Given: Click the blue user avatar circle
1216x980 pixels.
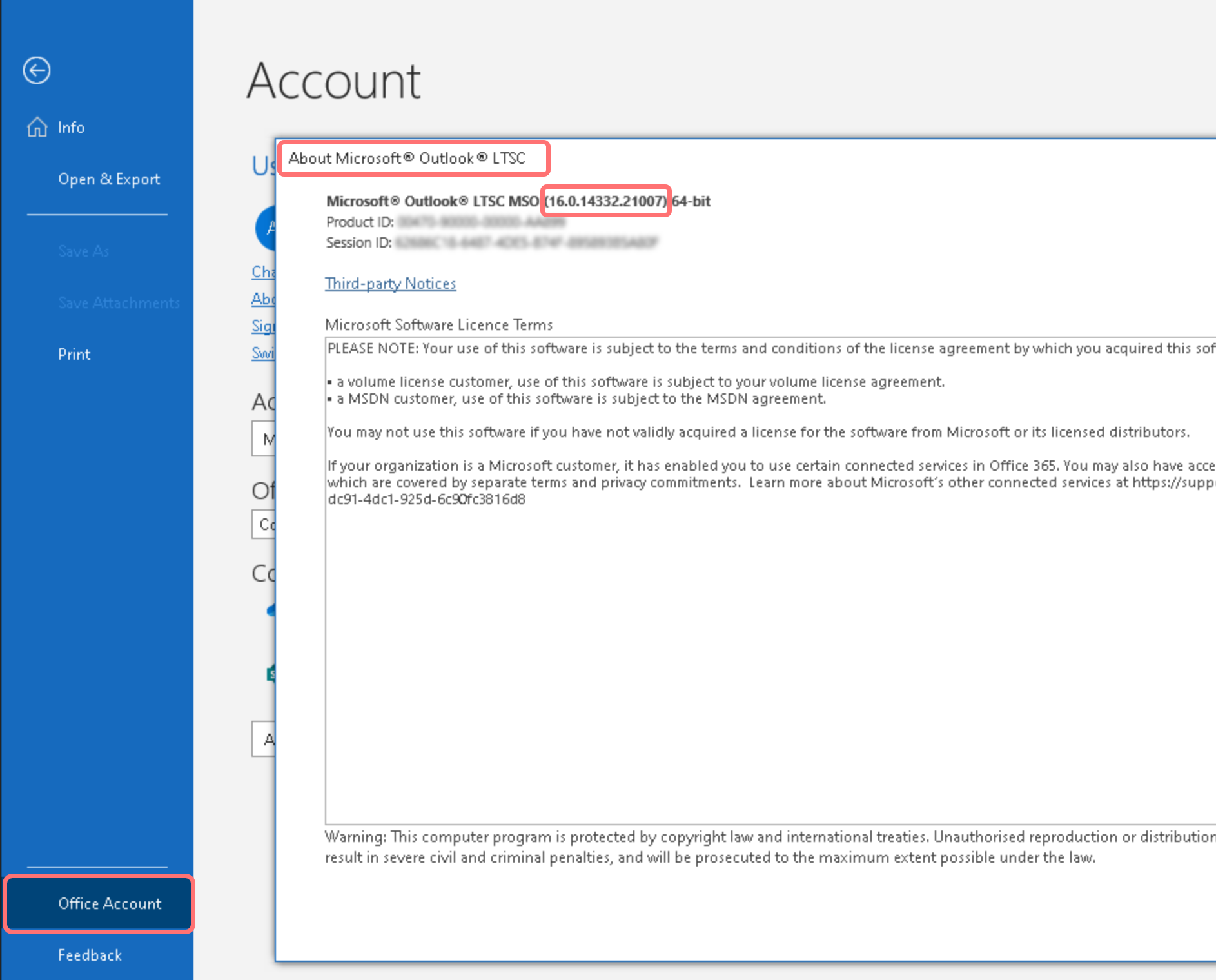Looking at the screenshot, I should click(x=271, y=228).
